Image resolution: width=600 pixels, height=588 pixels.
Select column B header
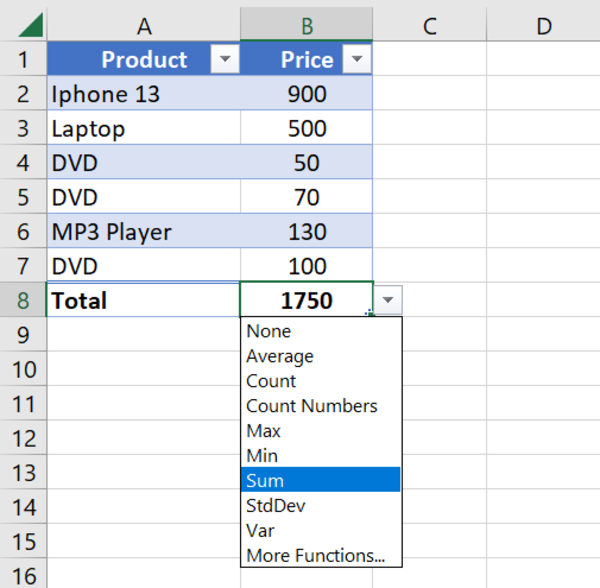click(x=307, y=26)
